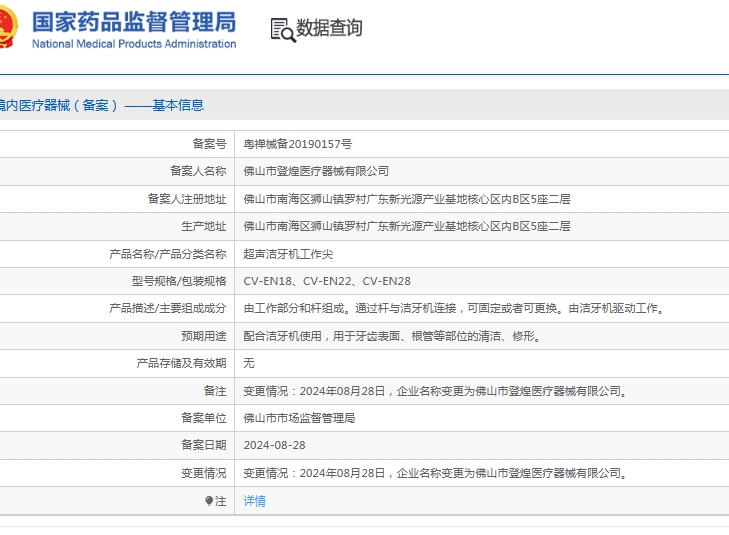
Task: Click the 备注 label
Action: point(215,391)
